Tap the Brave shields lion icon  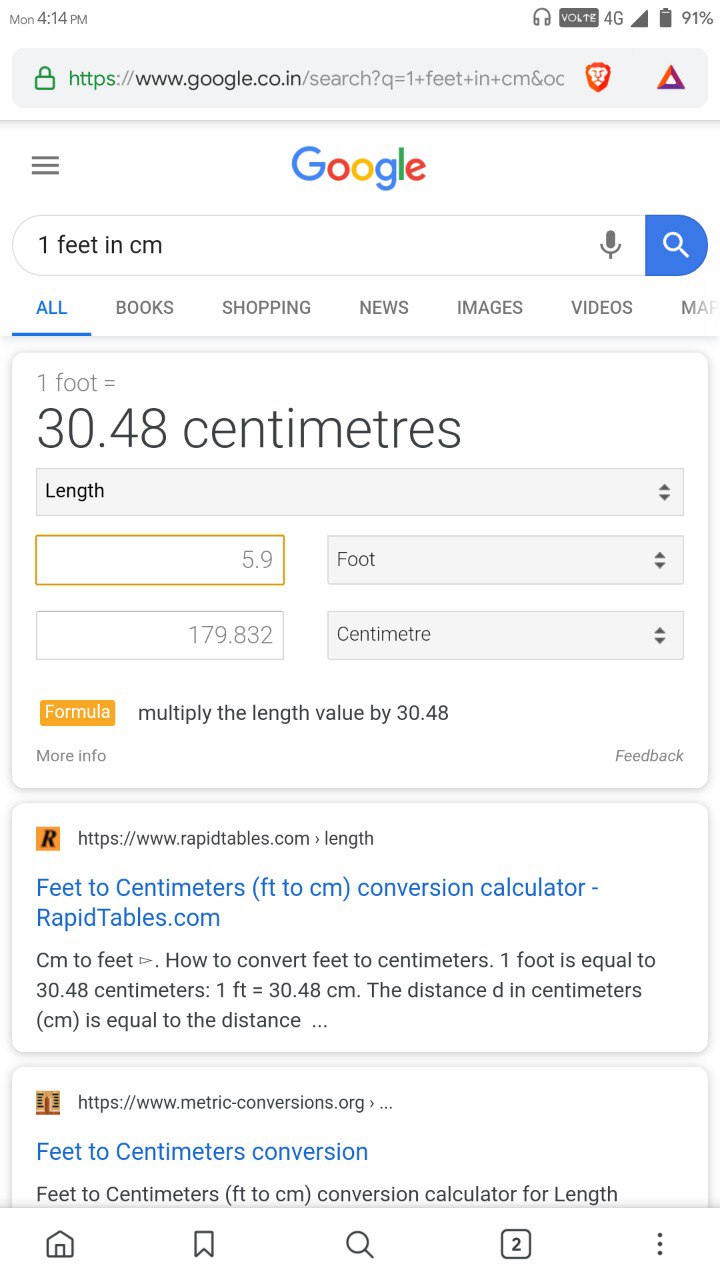(x=598, y=77)
